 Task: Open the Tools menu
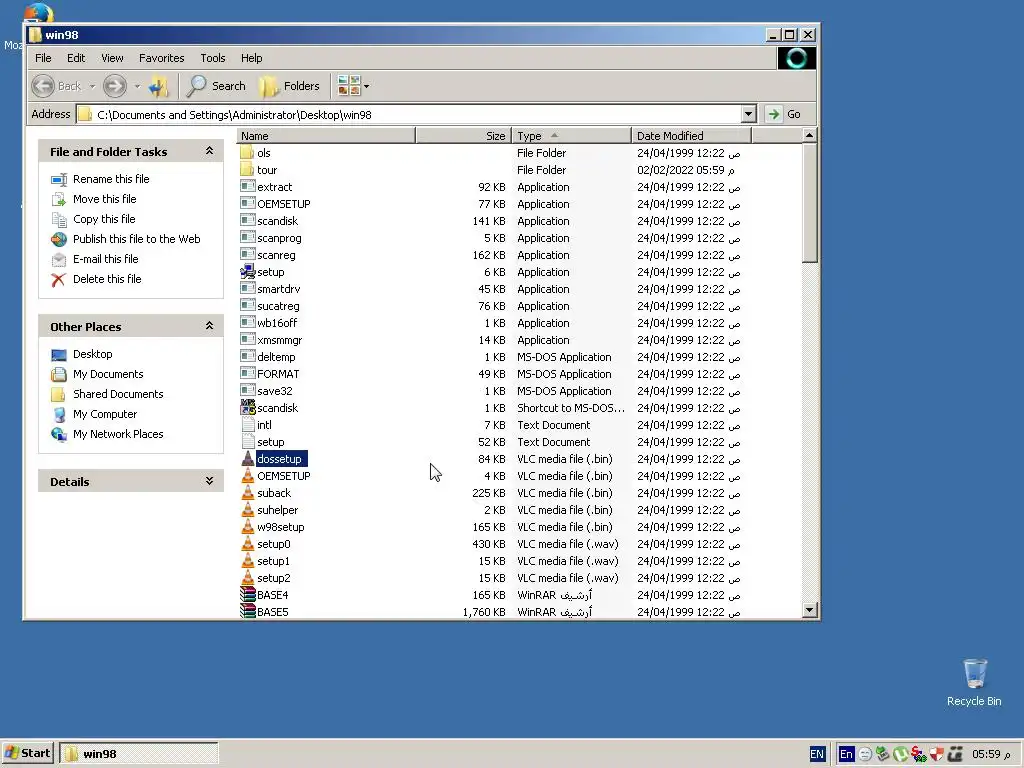tap(212, 58)
